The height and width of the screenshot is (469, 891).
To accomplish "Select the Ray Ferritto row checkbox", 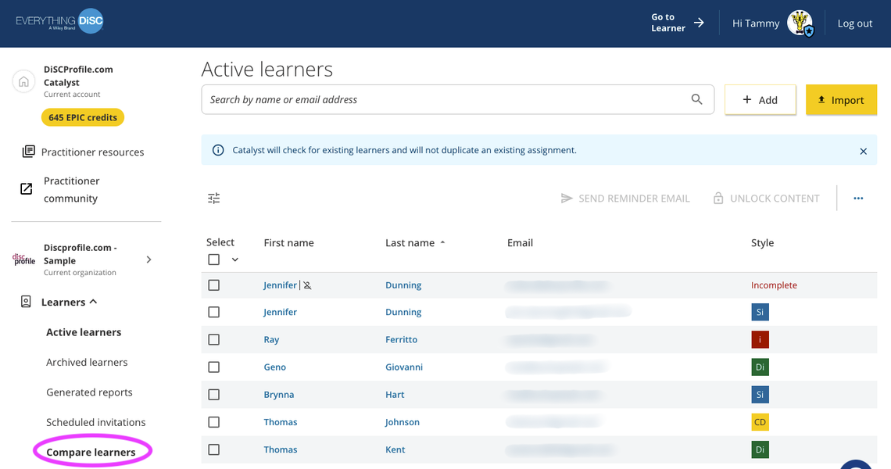I will pyautogui.click(x=214, y=339).
